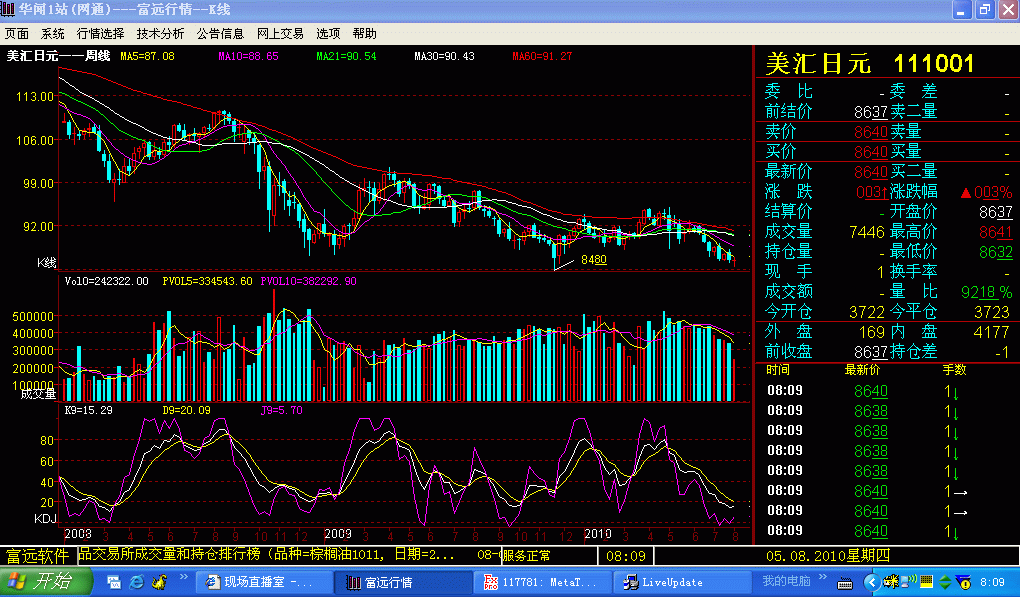Viewport: 1020px width, 597px height.
Task: Click the PVOL5=334543.60 volume label
Action: tap(207, 281)
